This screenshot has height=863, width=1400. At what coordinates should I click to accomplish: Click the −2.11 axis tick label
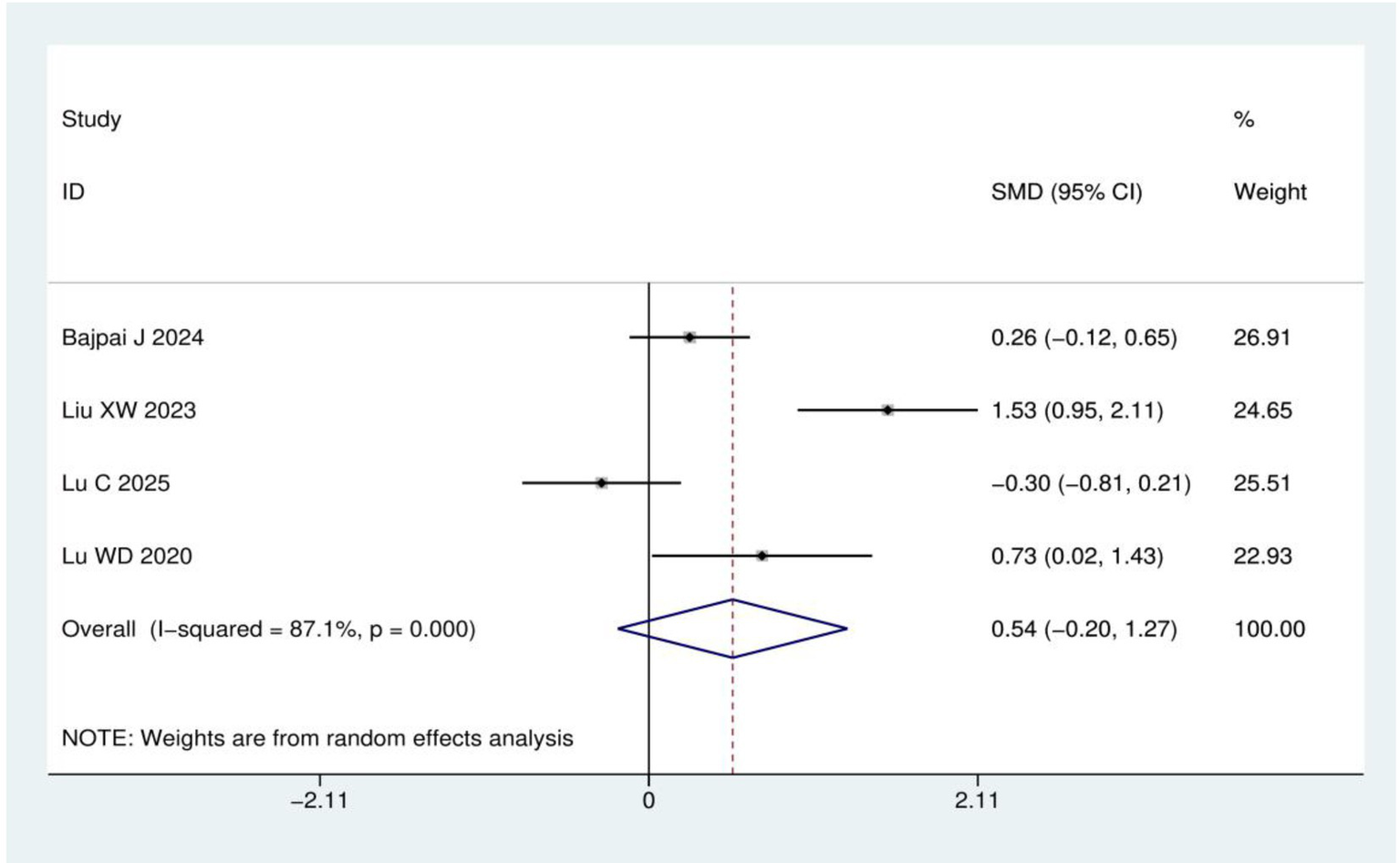click(x=319, y=801)
